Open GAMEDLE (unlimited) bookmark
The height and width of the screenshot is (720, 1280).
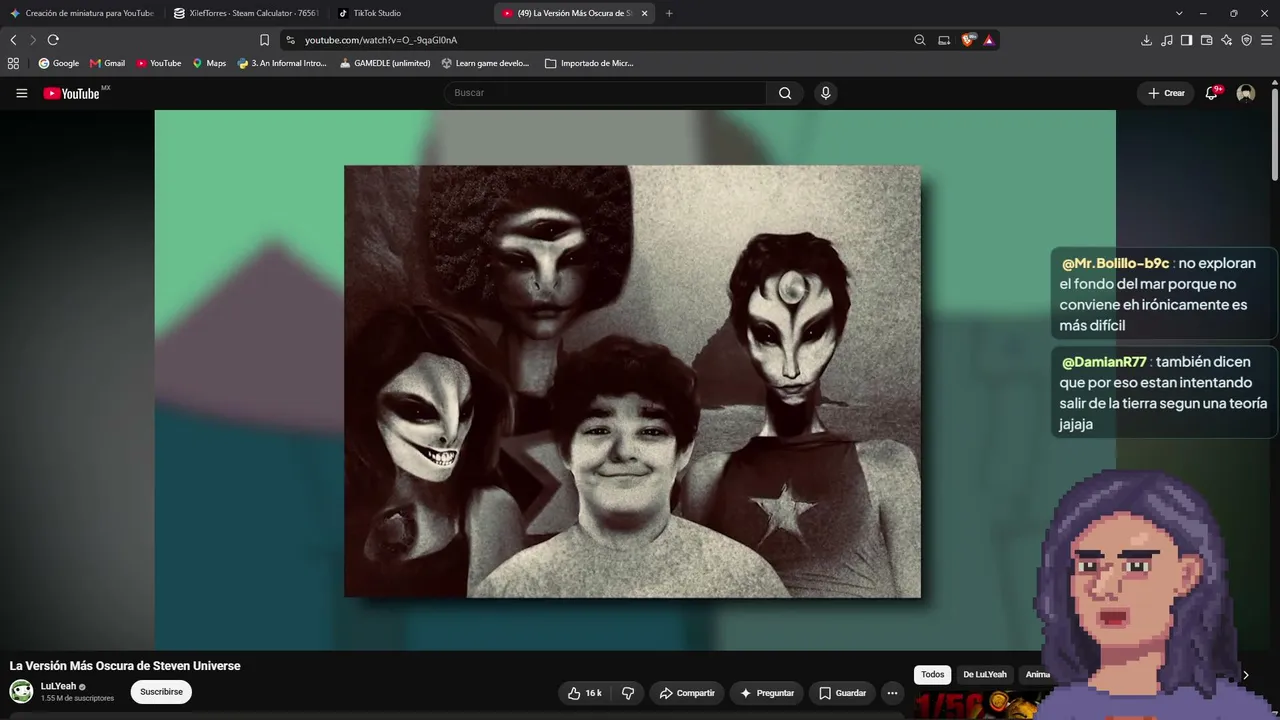(x=385, y=63)
